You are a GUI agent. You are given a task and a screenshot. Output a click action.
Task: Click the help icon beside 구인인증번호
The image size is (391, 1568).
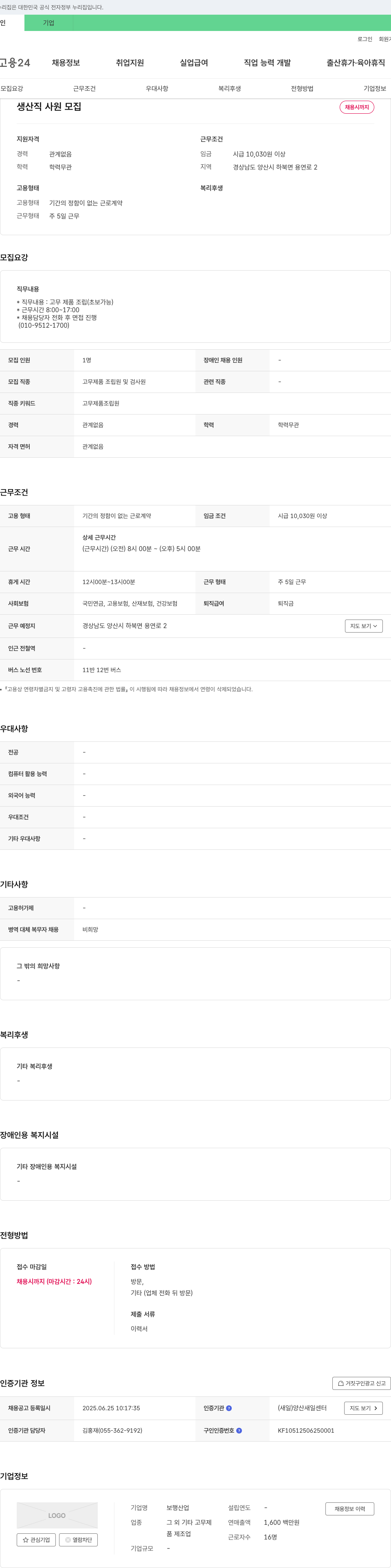click(x=239, y=1430)
